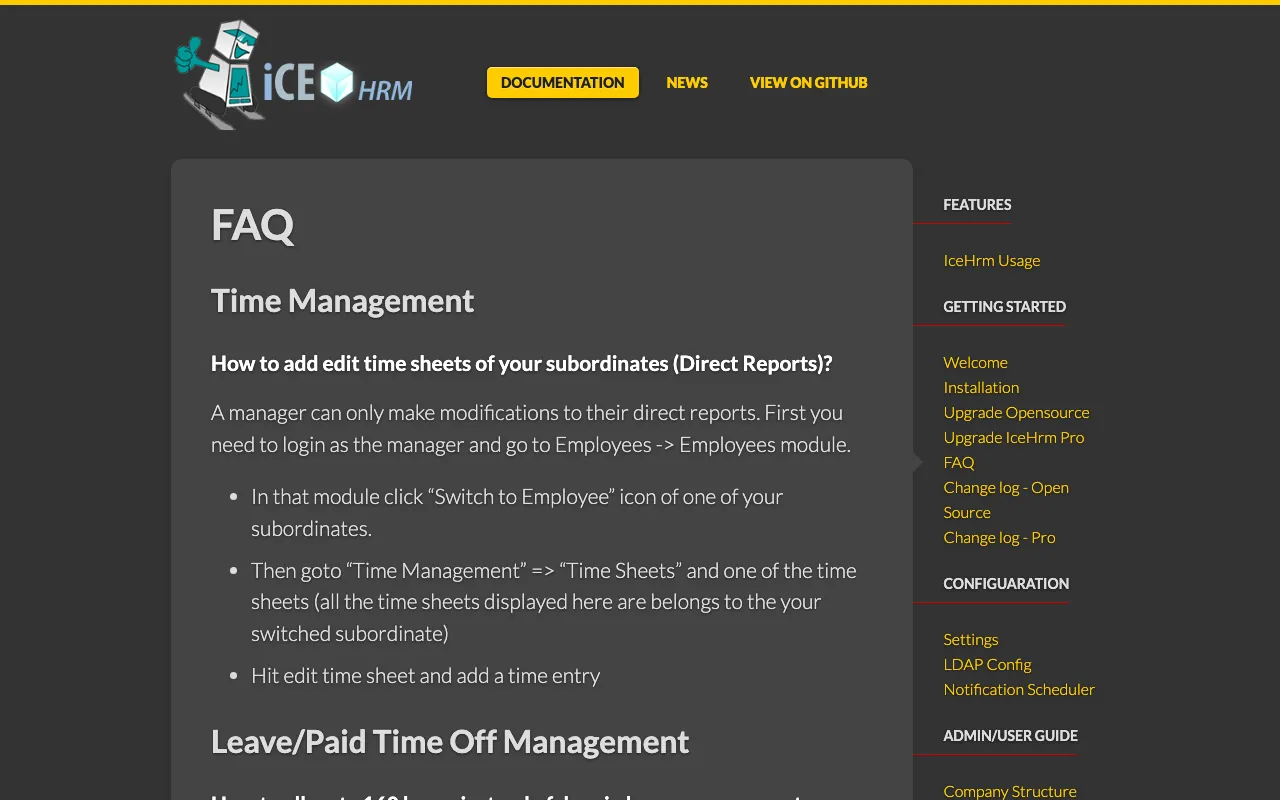Screen dimensions: 1280x800
Task: Open Upgrade IceHrm Pro page
Action: click(x=1014, y=438)
